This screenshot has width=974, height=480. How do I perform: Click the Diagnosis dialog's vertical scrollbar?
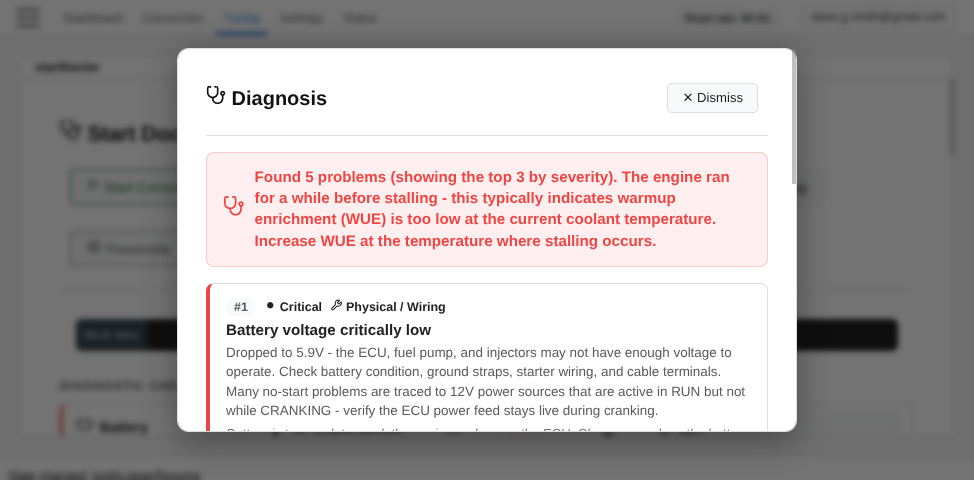794,118
